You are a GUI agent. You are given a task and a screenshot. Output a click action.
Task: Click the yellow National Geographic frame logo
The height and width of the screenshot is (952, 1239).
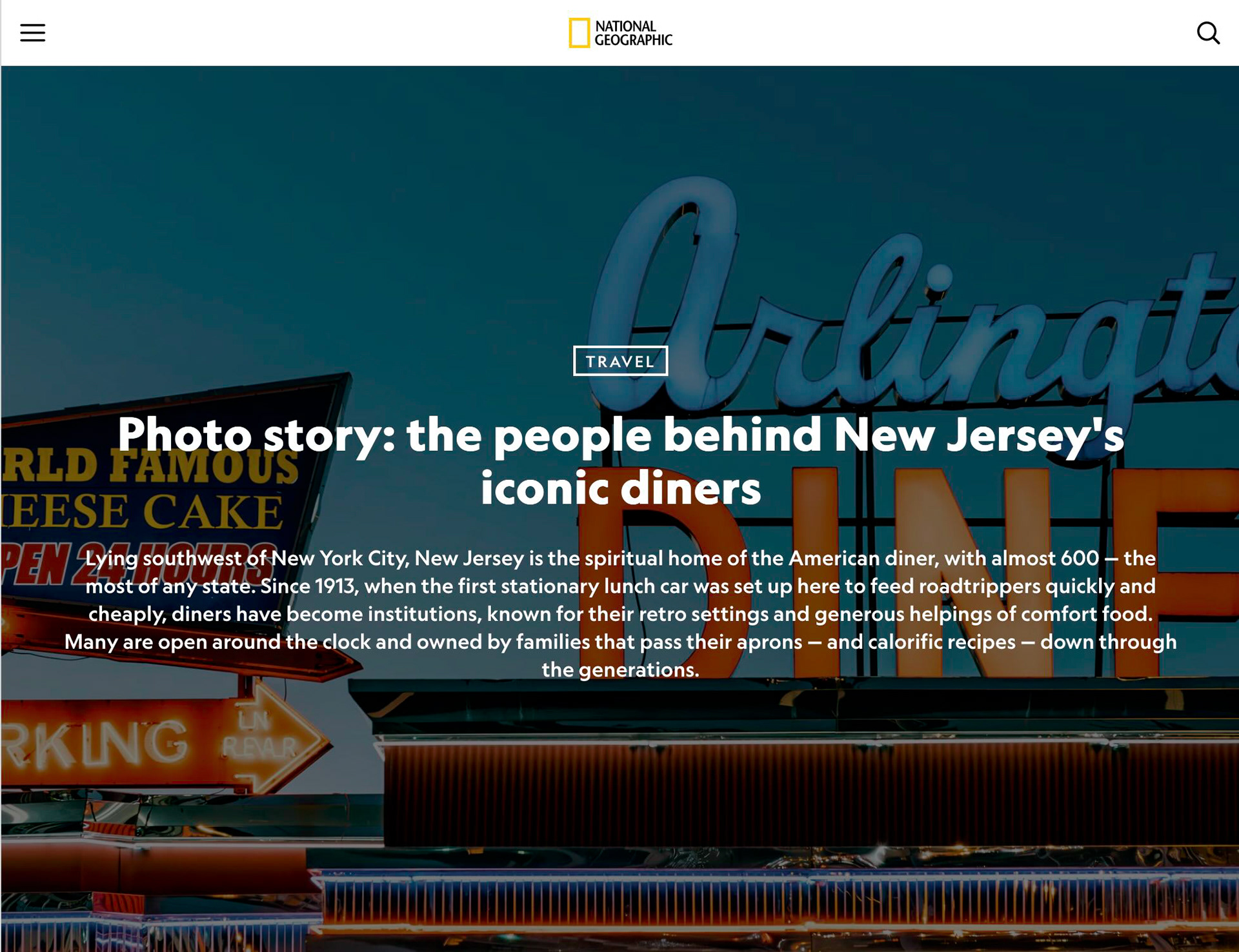[x=579, y=33]
